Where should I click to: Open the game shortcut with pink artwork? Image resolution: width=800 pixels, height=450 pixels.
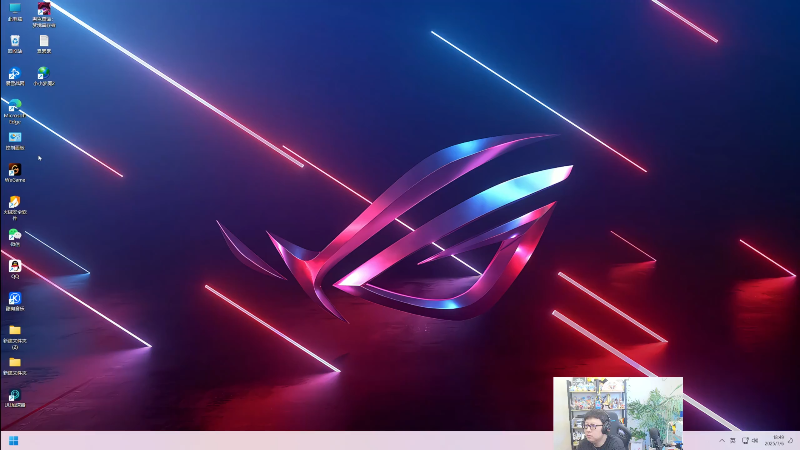click(x=44, y=14)
